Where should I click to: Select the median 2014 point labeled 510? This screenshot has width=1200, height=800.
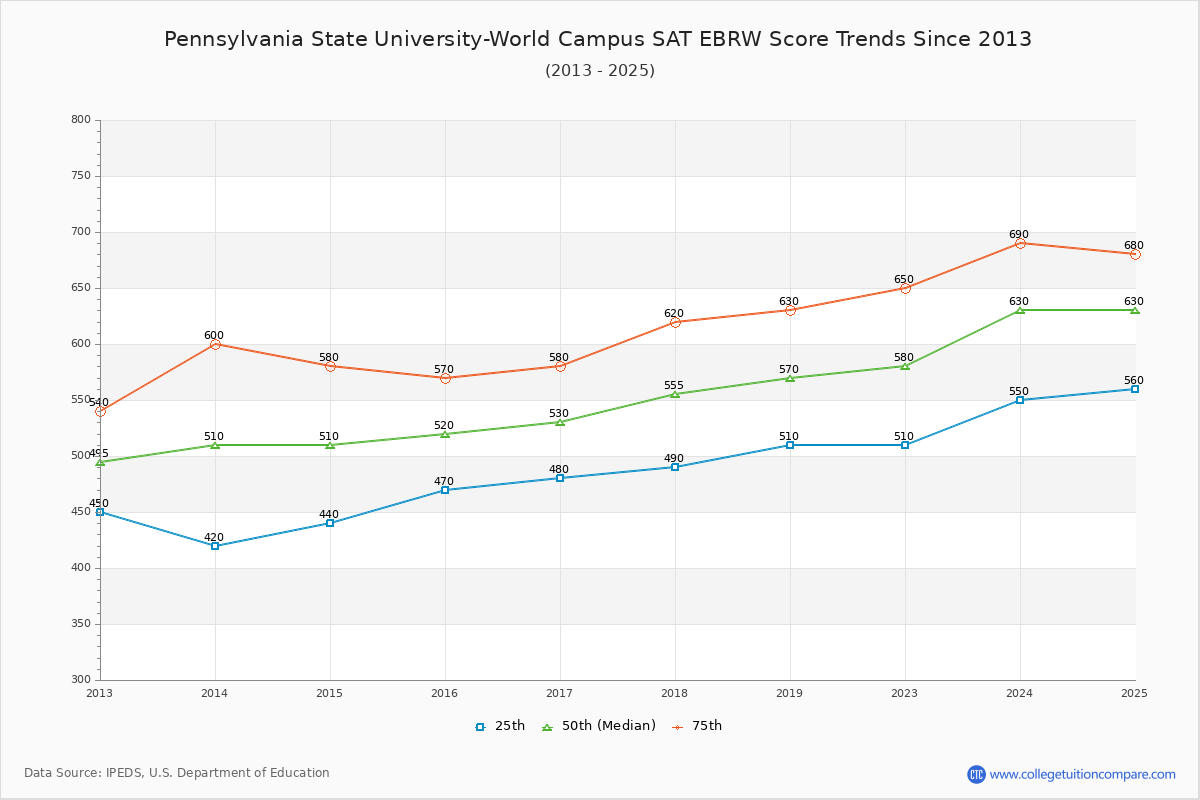click(x=215, y=445)
